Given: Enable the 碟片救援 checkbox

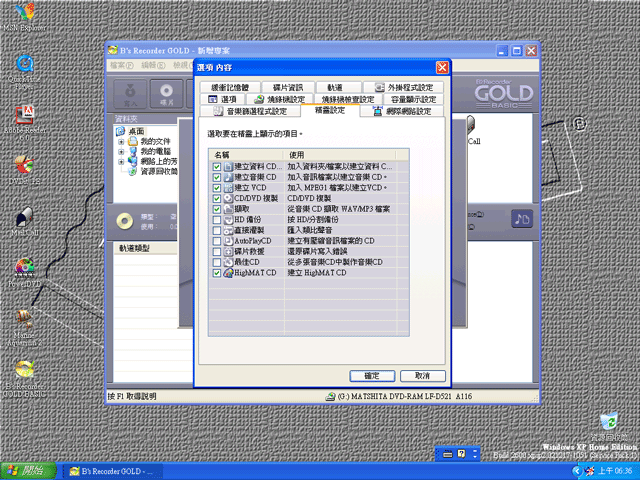Looking at the screenshot, I should point(217,251).
